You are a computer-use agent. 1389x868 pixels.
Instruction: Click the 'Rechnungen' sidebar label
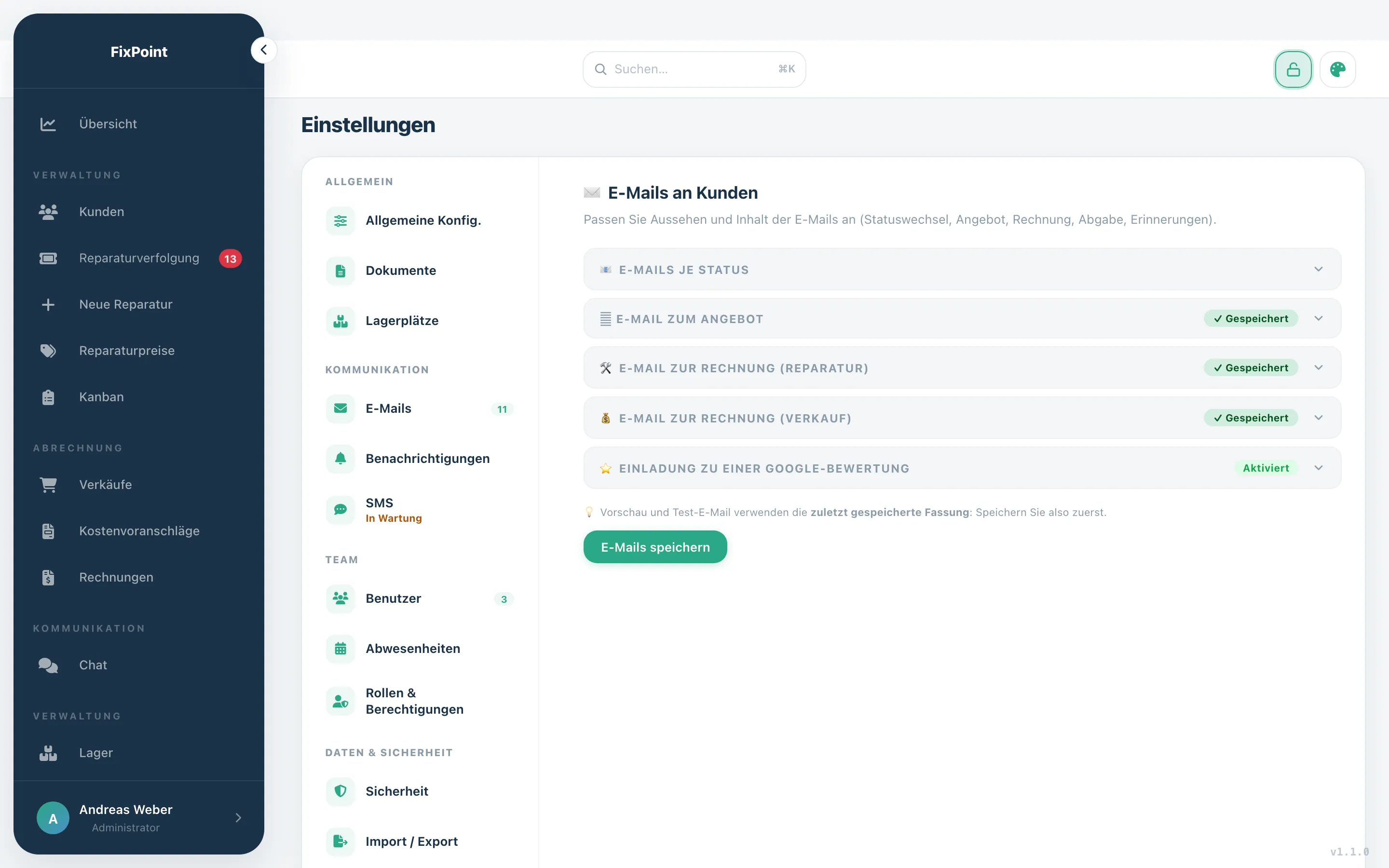coord(116,578)
